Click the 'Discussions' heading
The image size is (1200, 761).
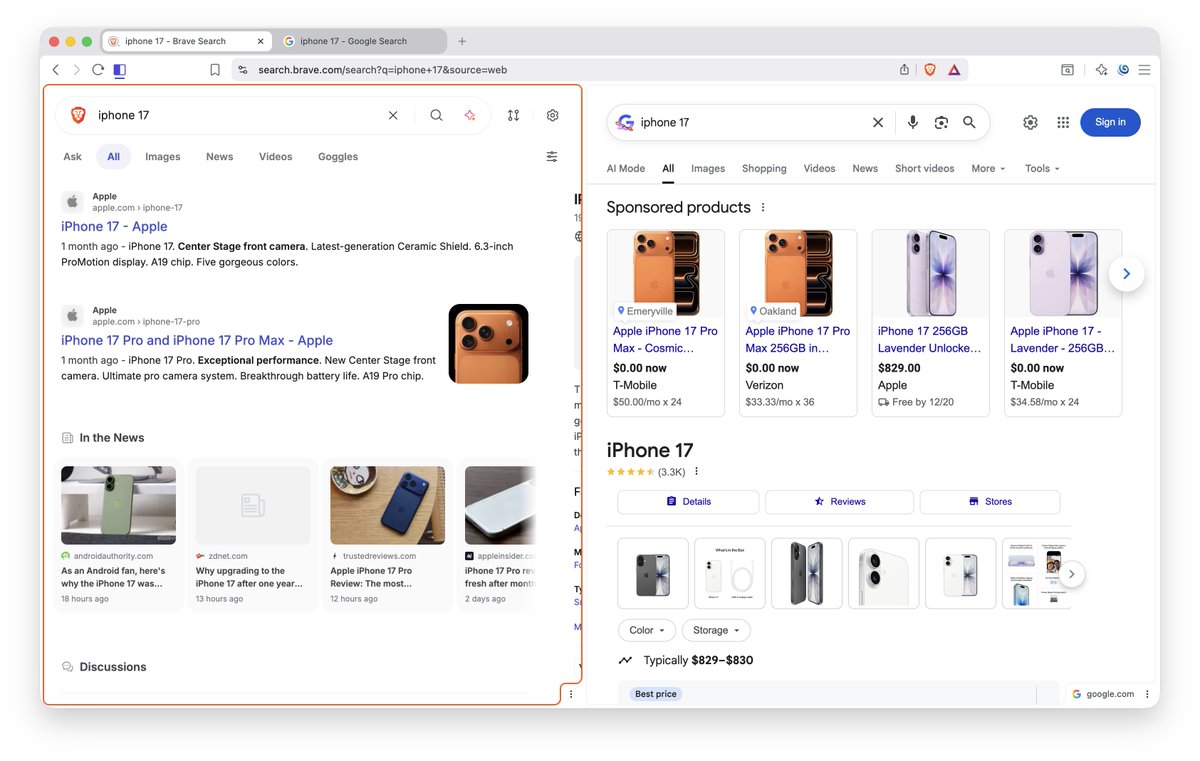[113, 667]
